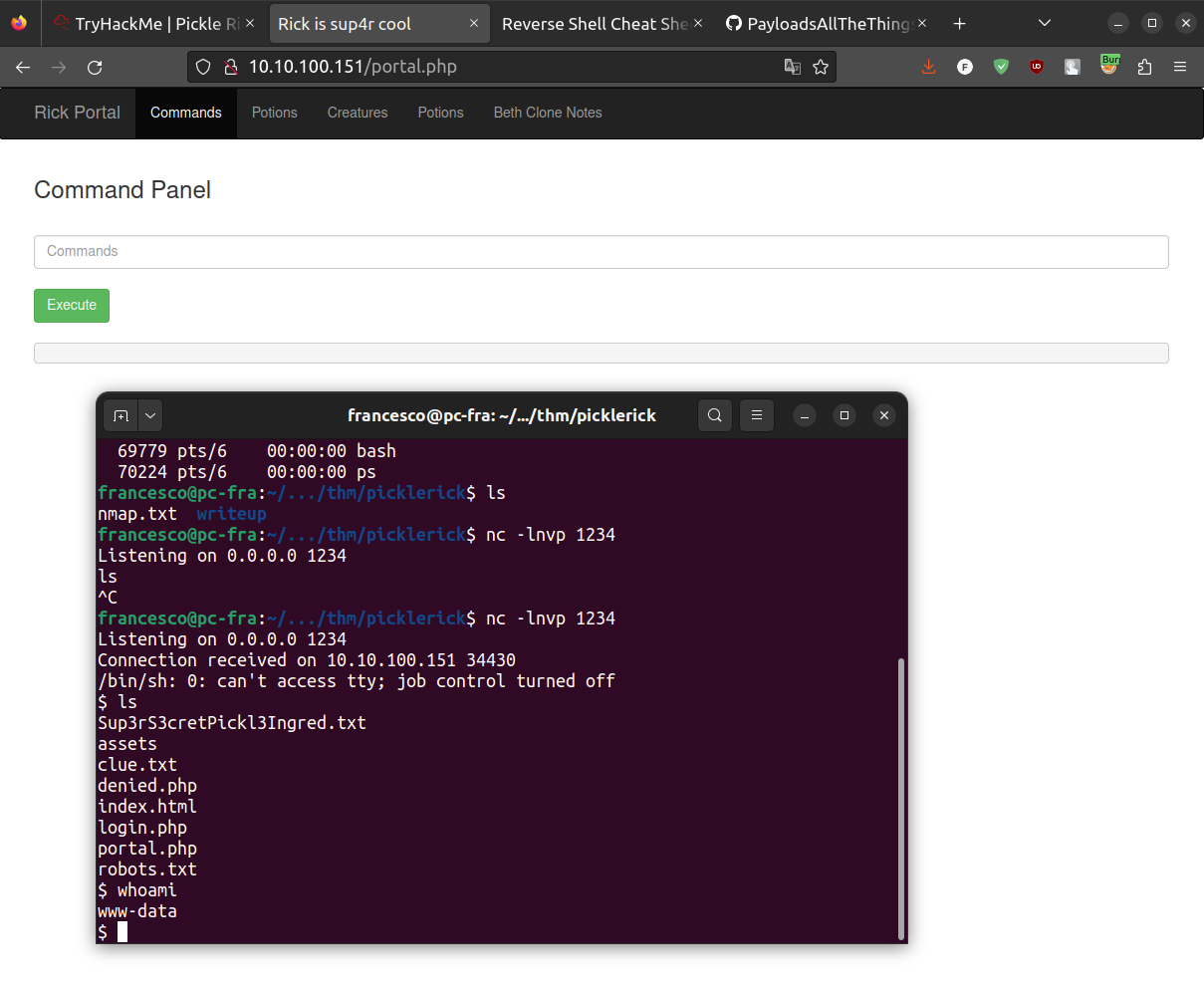1204x989 pixels.
Task: Click the insecure connection padlock icon
Action: [x=231, y=67]
